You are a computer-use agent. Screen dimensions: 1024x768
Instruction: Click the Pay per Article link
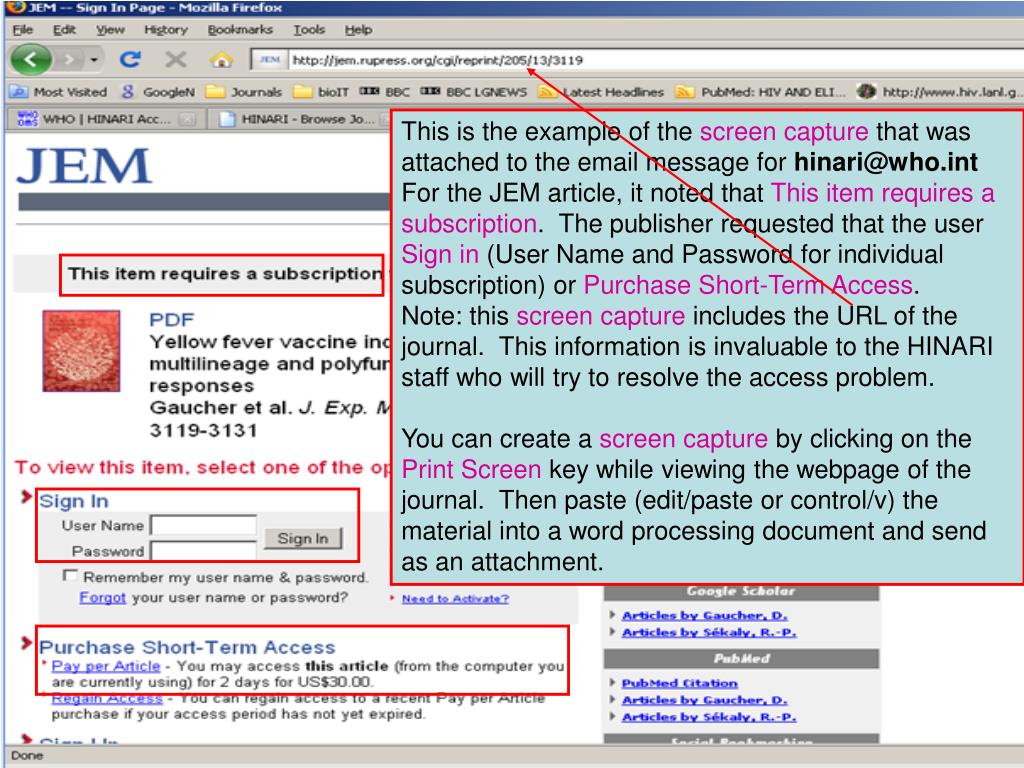(x=105, y=666)
